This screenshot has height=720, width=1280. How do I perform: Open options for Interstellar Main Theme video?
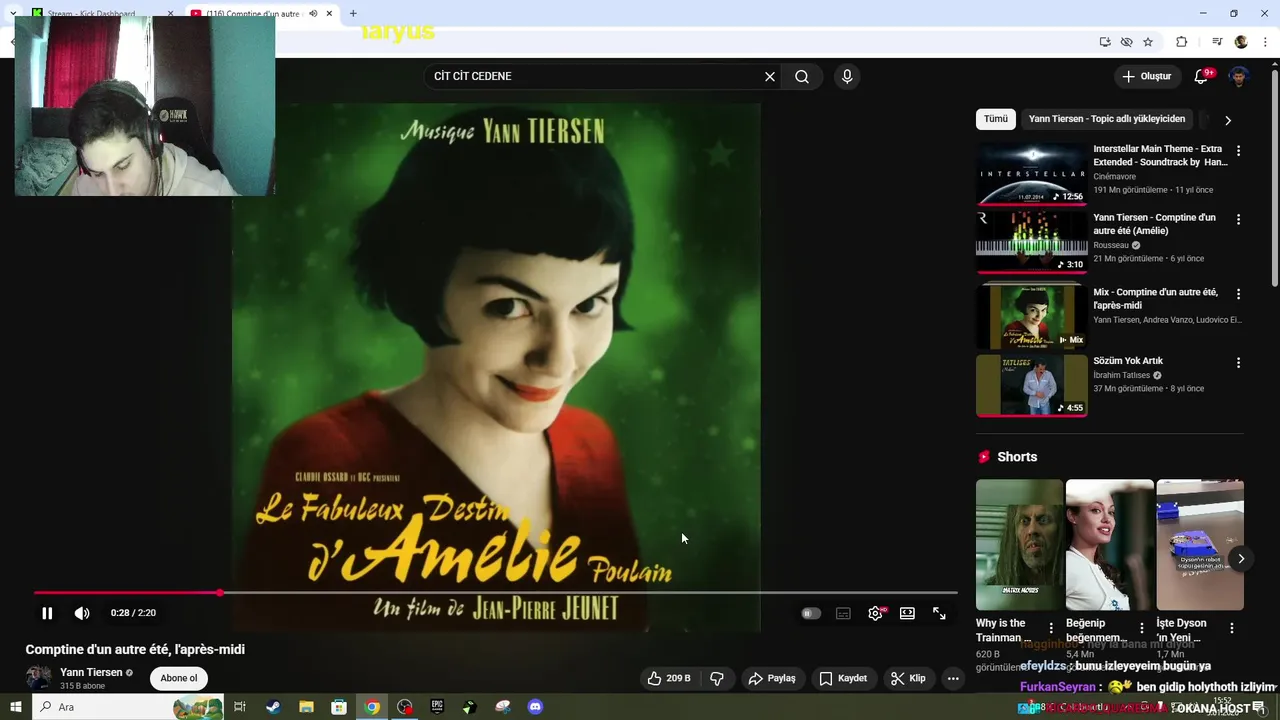1238,150
